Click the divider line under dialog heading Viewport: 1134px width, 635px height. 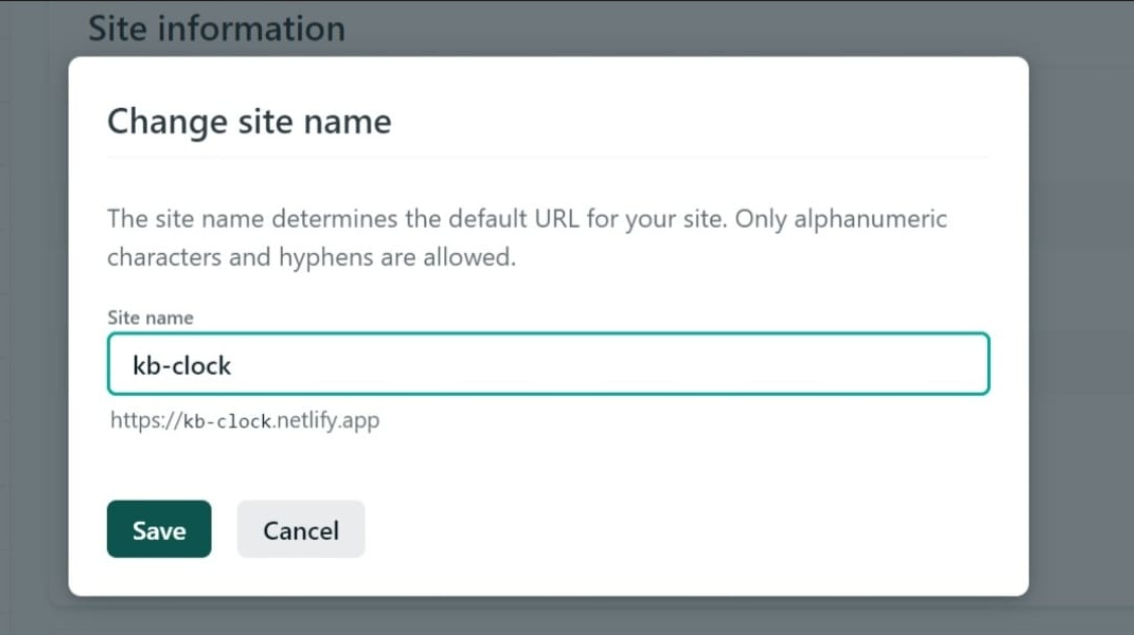point(548,158)
